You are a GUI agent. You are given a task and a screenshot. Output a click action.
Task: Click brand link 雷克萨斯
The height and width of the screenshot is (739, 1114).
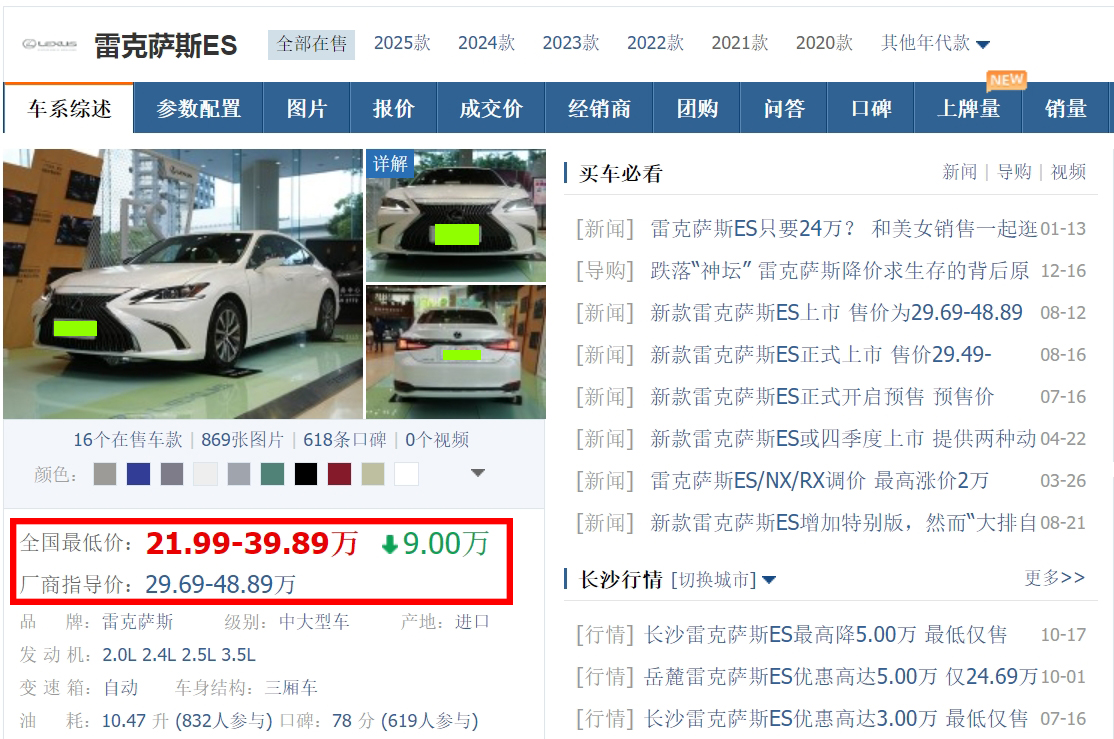click(137, 622)
